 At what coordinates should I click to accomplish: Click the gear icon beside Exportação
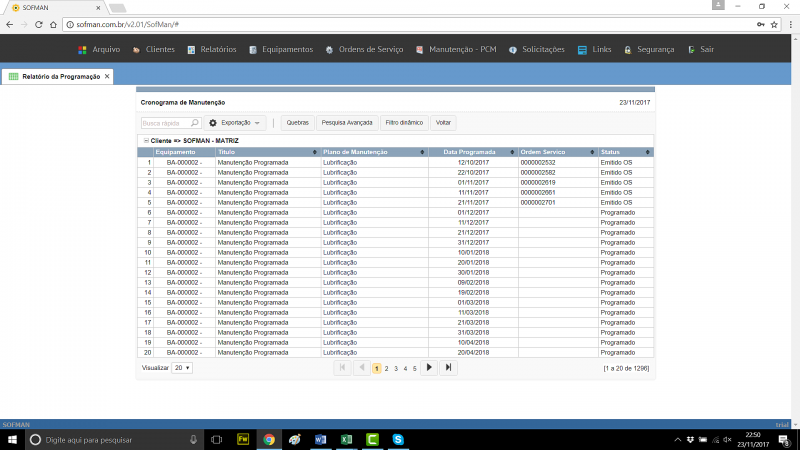(x=213, y=123)
